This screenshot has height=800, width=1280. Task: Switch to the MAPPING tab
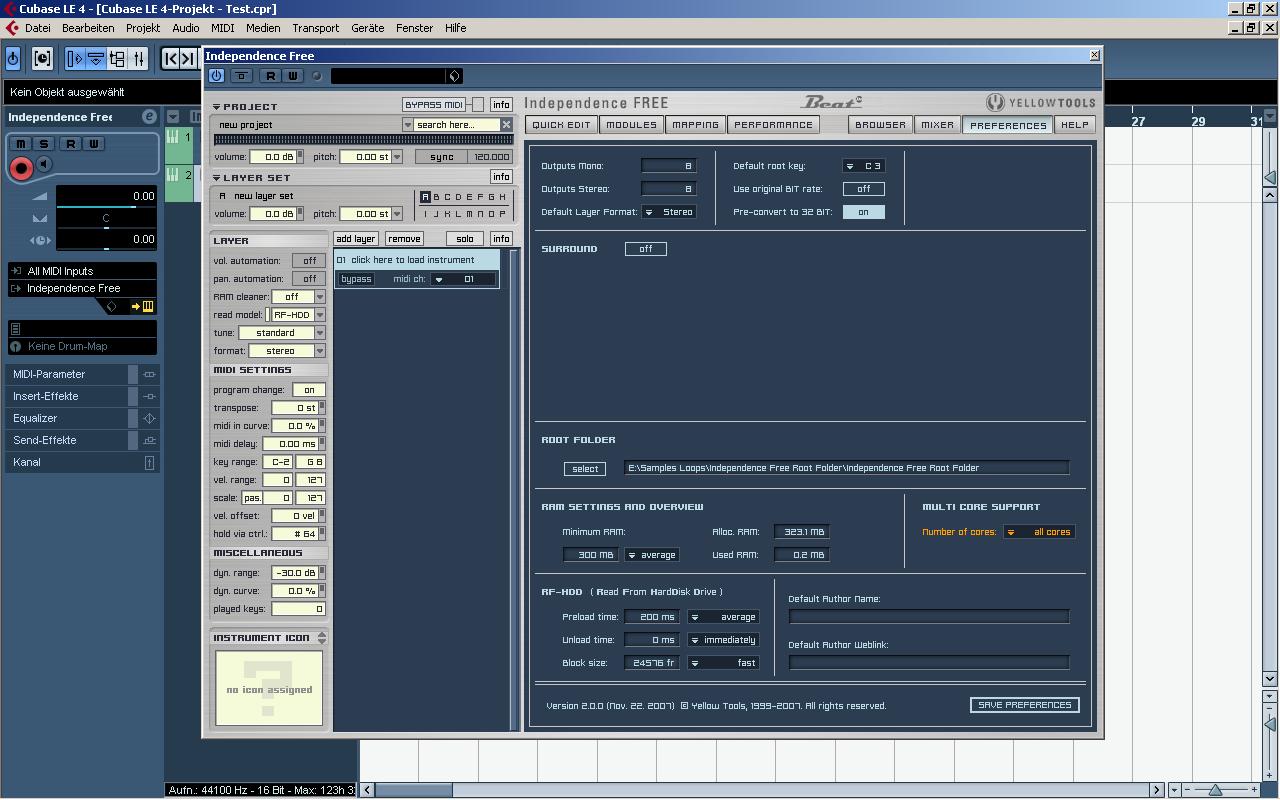(696, 125)
